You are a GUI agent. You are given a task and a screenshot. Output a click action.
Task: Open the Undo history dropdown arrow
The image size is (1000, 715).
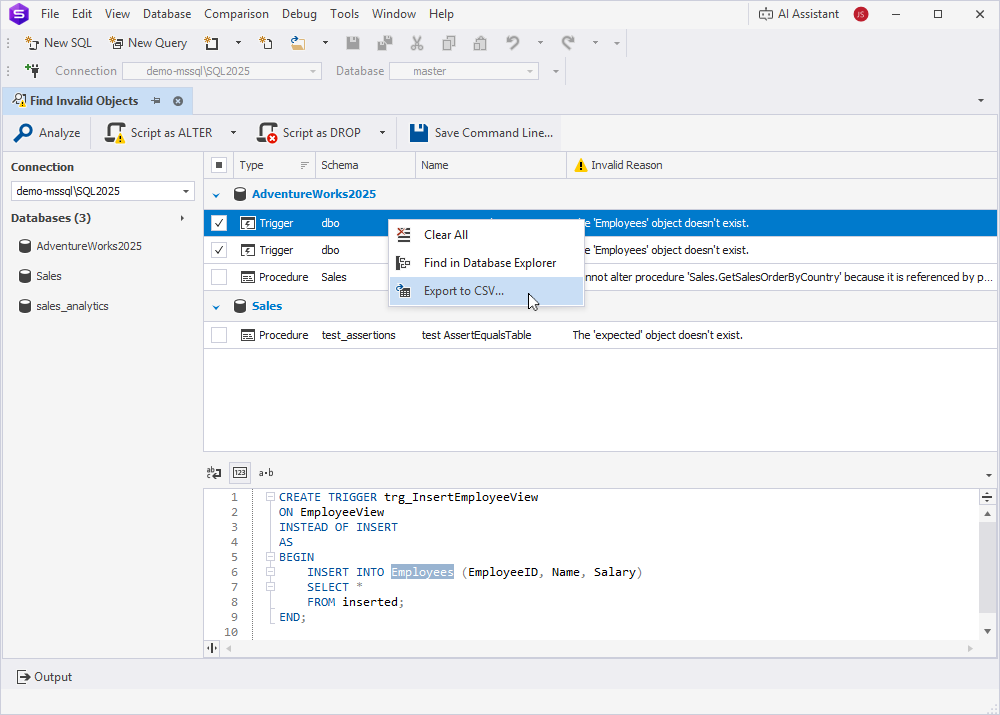pyautogui.click(x=540, y=43)
